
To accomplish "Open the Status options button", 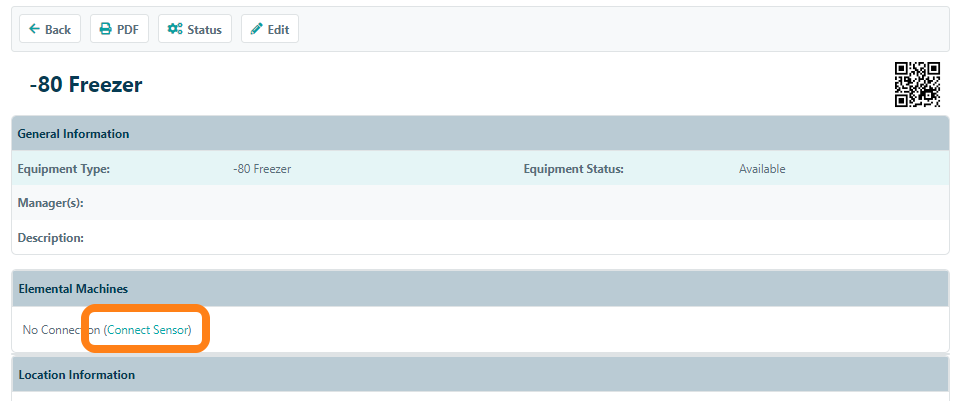I will point(195,29).
